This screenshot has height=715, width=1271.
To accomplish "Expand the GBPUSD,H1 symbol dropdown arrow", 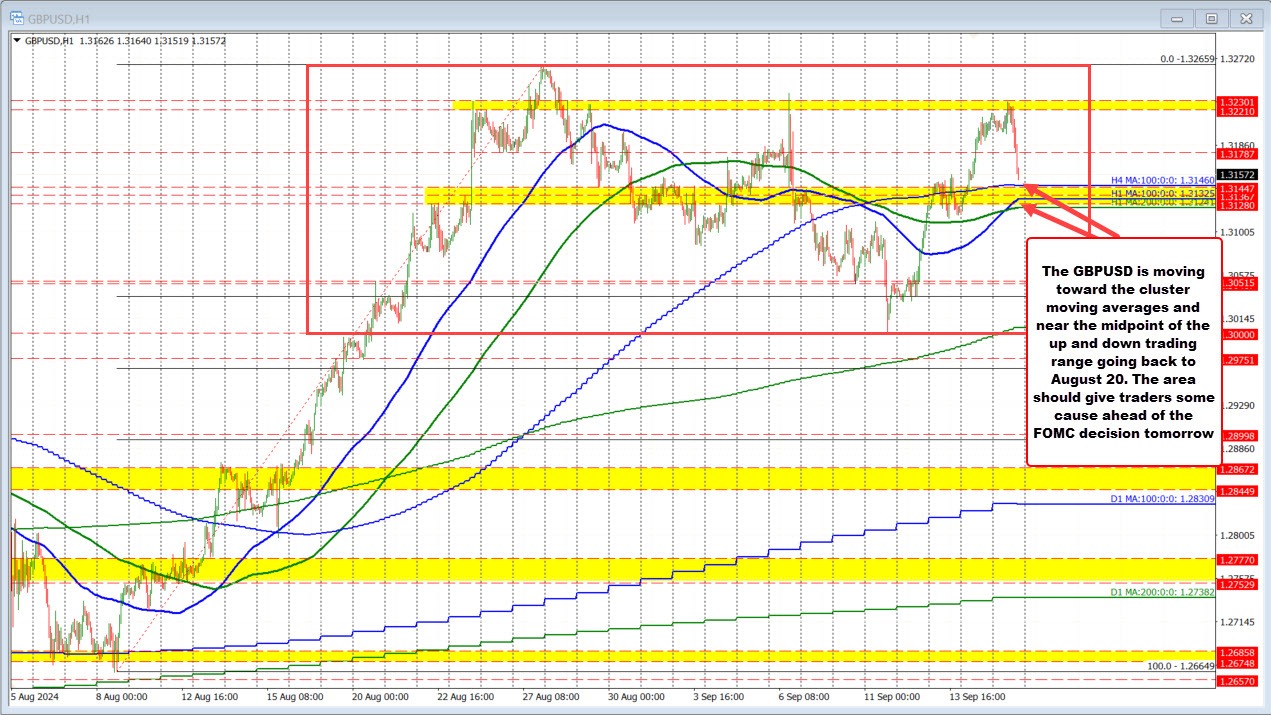I will 18,40.
